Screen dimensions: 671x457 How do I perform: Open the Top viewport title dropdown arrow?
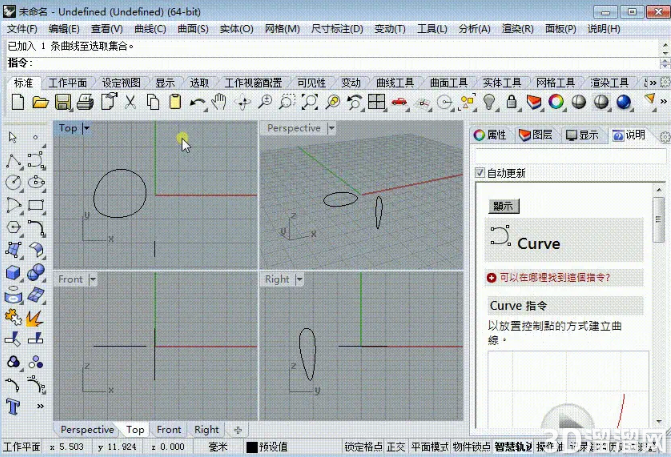click(87, 128)
